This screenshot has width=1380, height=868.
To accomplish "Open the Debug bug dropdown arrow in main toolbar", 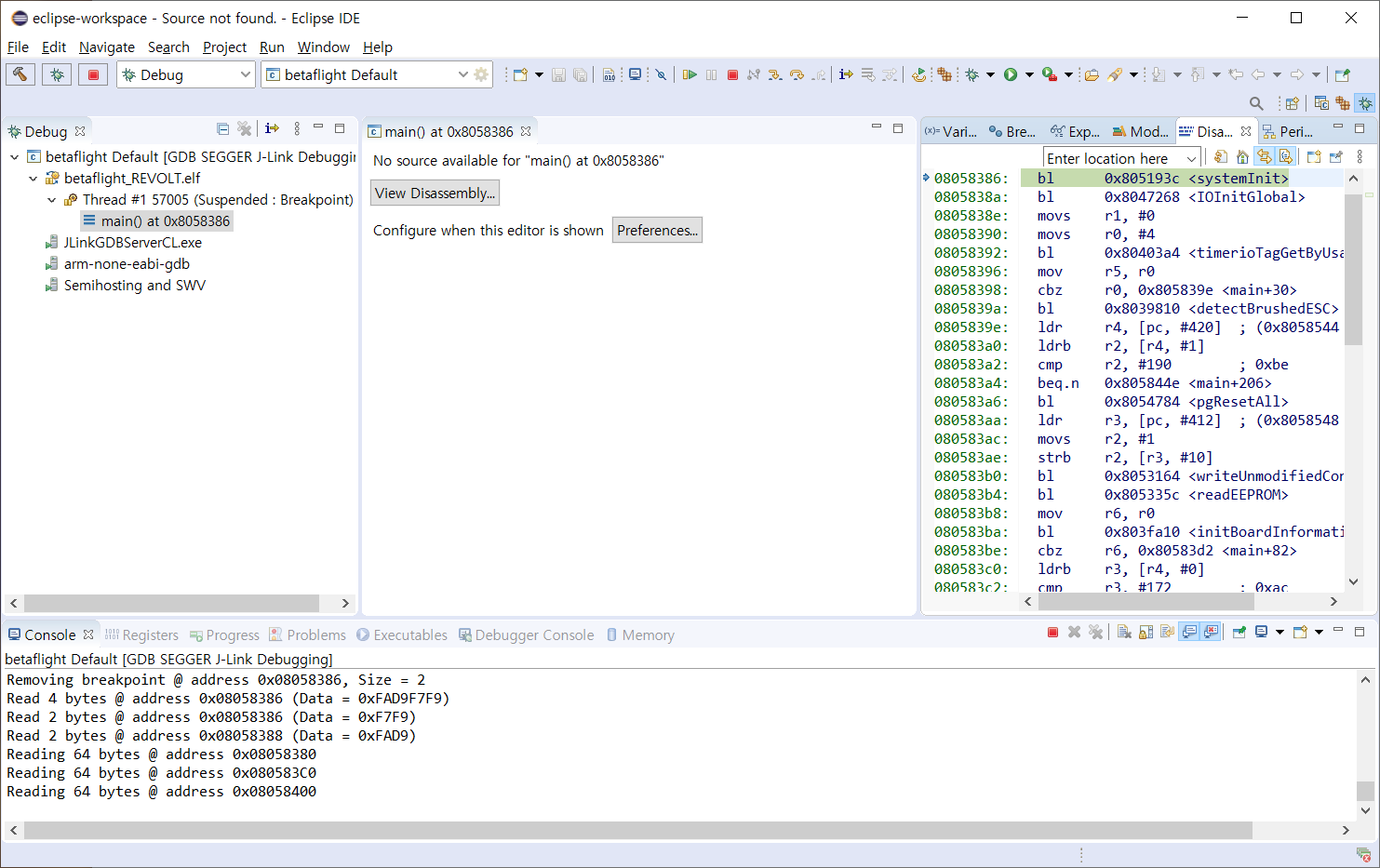I will click(x=990, y=74).
